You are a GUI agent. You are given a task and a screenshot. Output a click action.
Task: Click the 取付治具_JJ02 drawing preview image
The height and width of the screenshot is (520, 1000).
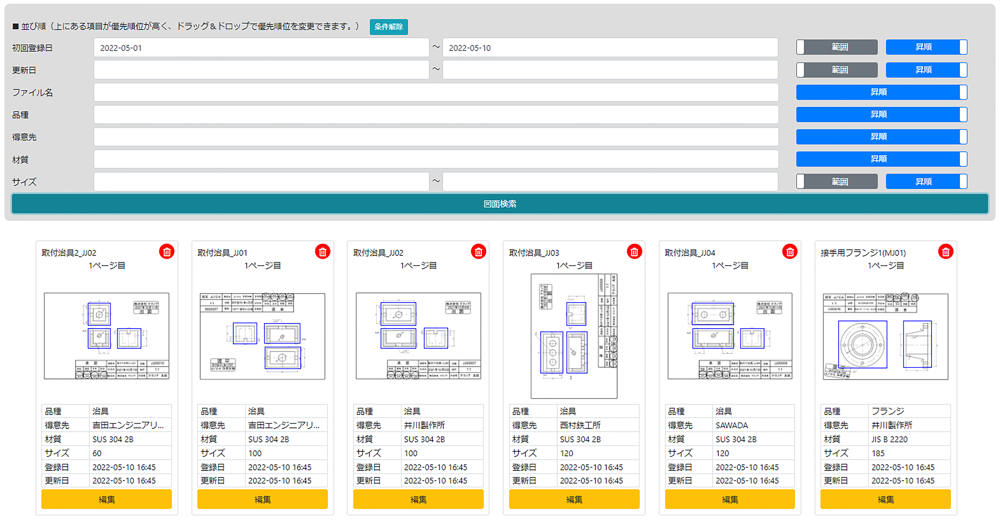418,336
